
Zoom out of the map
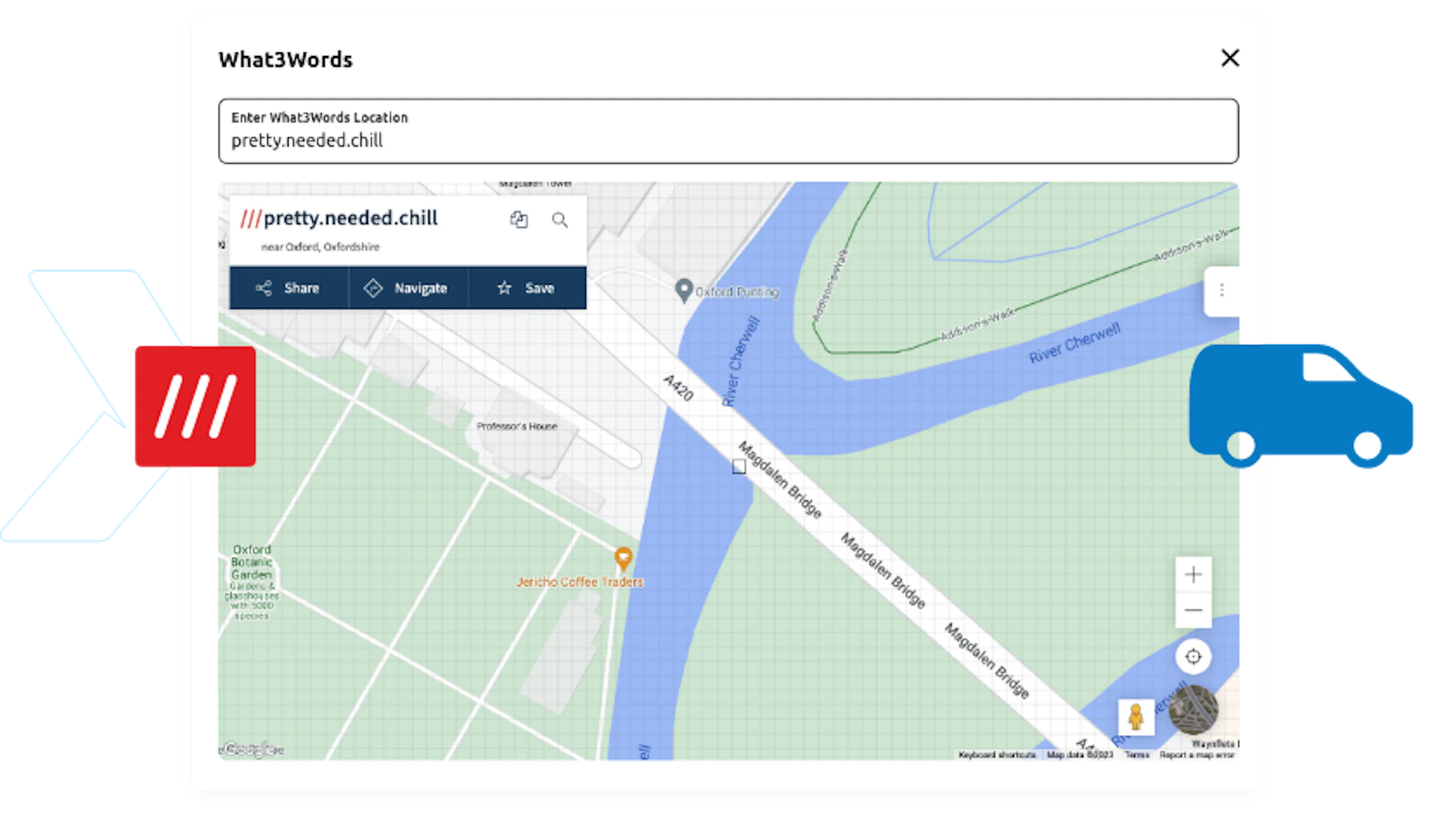pos(1192,610)
